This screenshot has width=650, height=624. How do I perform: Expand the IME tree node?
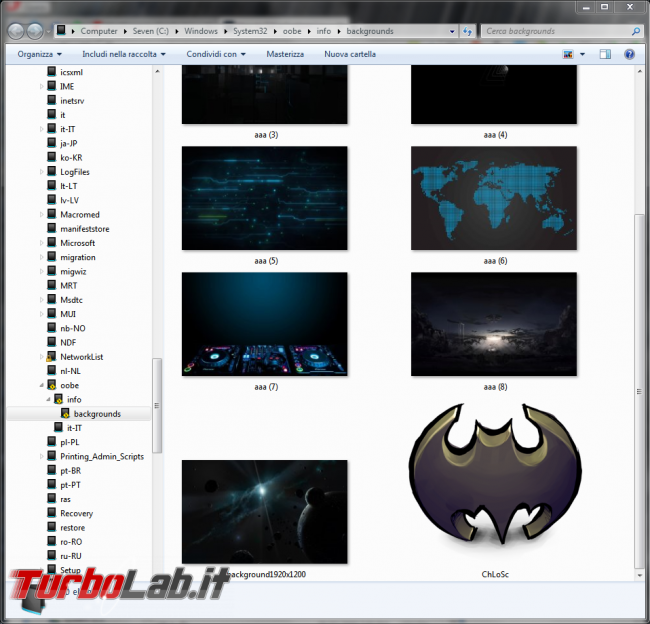click(41, 86)
